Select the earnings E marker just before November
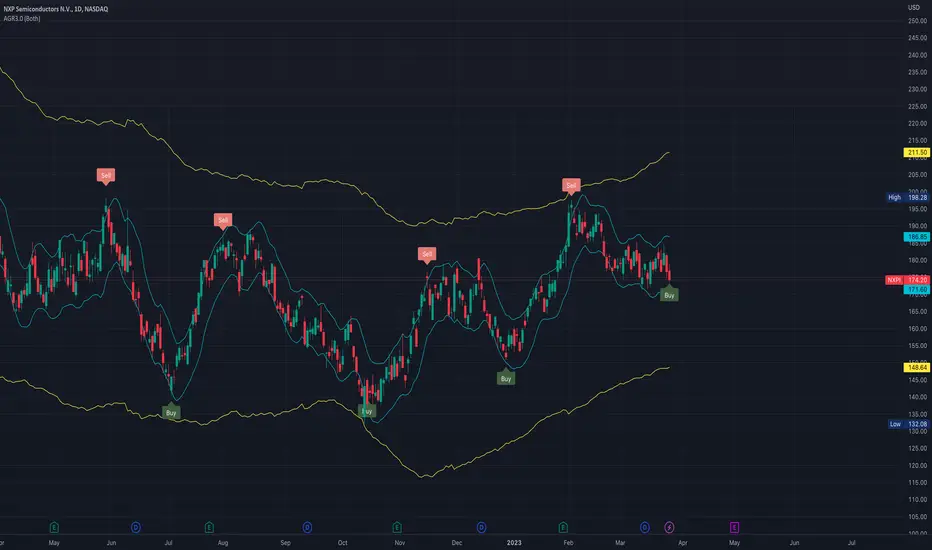This screenshot has width=932, height=550. [x=397, y=527]
